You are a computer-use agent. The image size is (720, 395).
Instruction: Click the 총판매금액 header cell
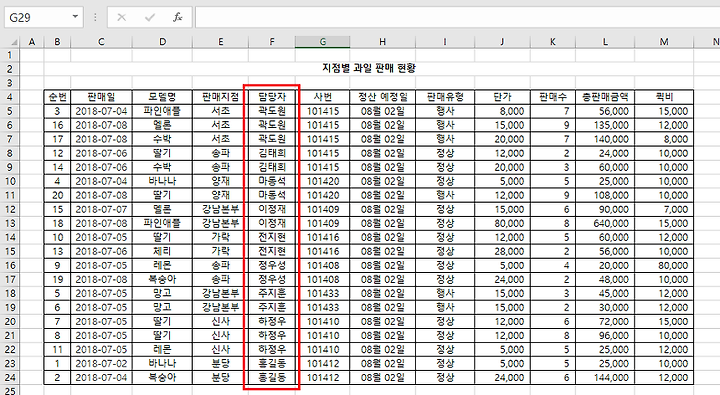point(605,97)
